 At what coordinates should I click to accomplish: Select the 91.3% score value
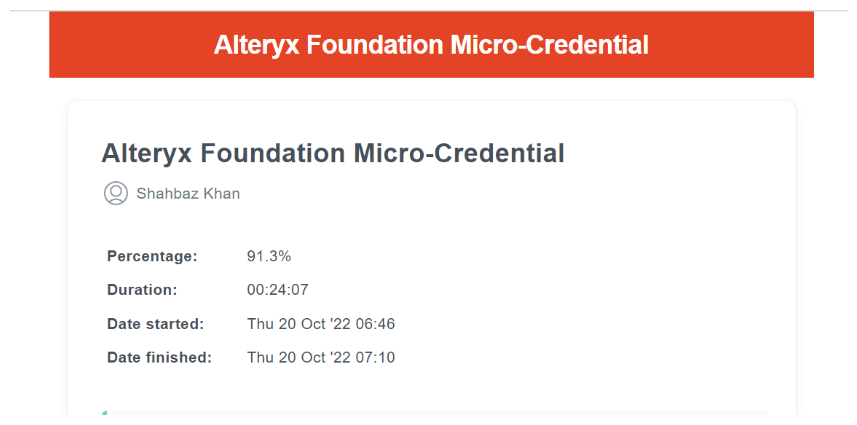click(x=269, y=256)
